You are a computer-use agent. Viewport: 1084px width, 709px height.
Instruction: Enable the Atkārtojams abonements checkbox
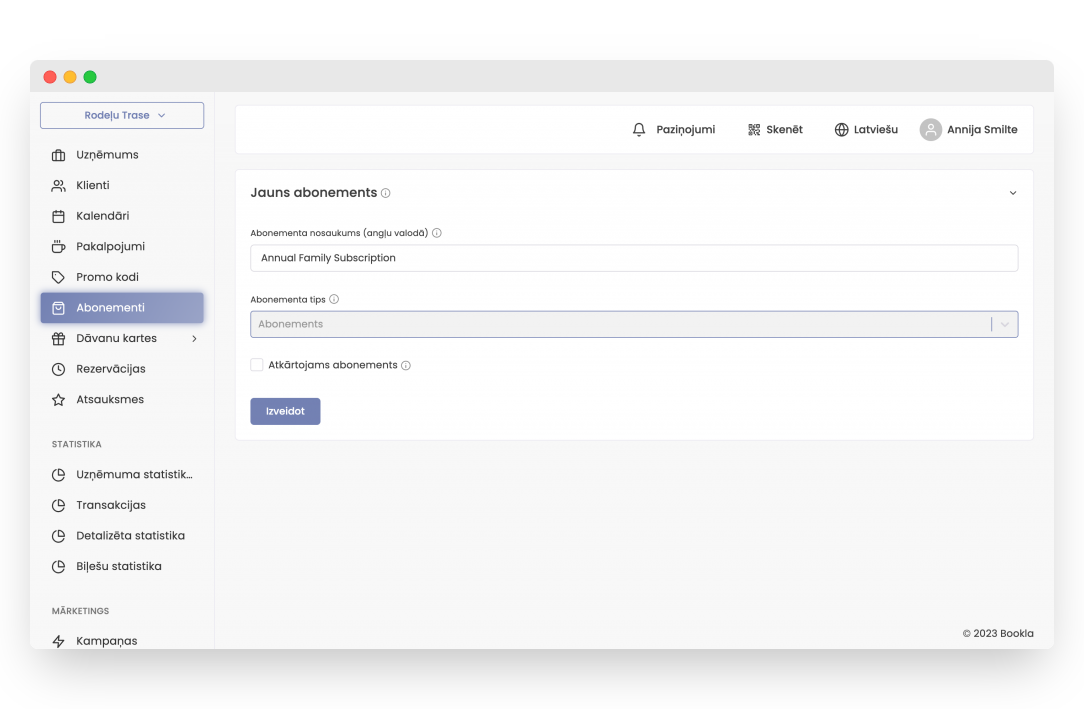pos(257,365)
